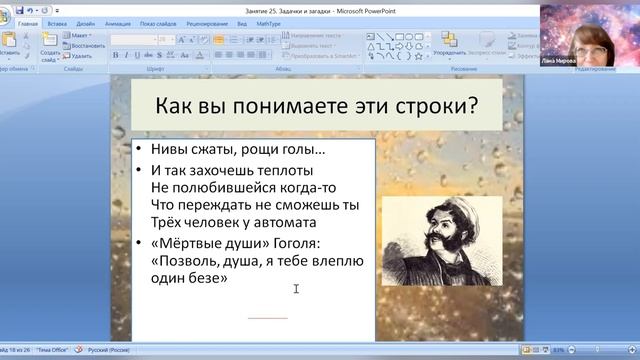
Task: Toggle strikethrough formatting
Action: click(148, 55)
